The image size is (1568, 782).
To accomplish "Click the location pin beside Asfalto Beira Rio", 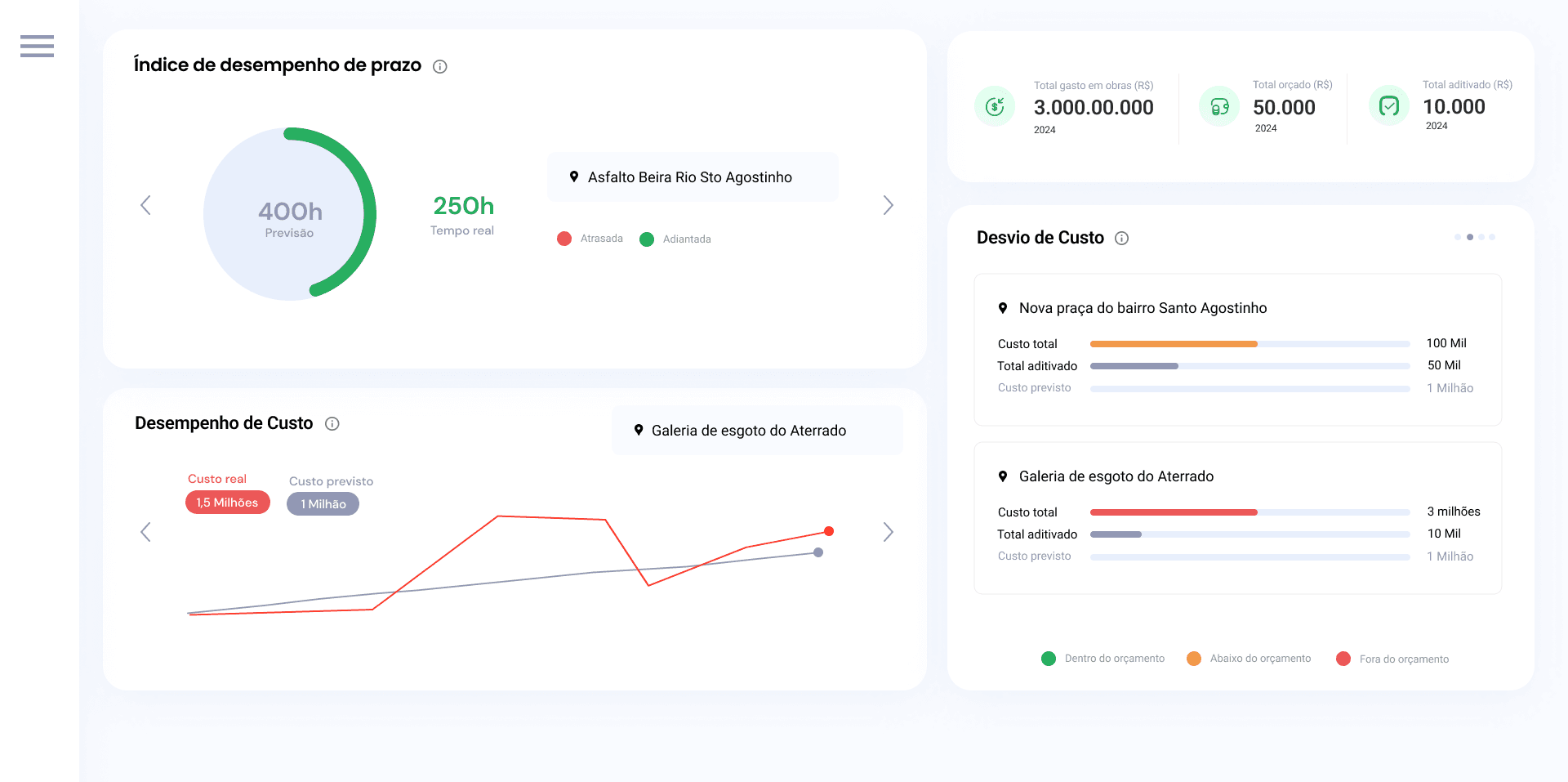I will [x=574, y=177].
